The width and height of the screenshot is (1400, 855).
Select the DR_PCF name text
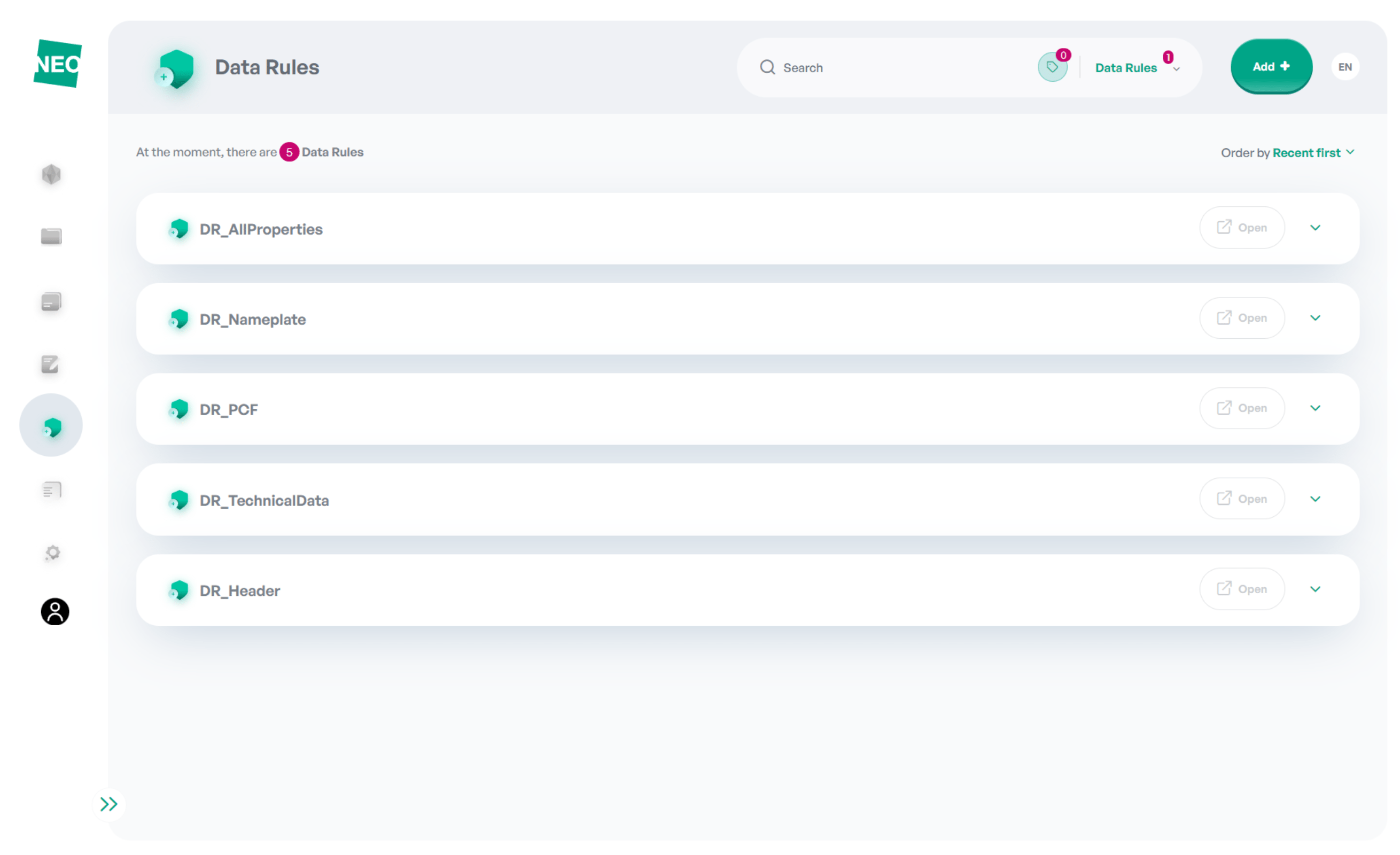coord(229,410)
